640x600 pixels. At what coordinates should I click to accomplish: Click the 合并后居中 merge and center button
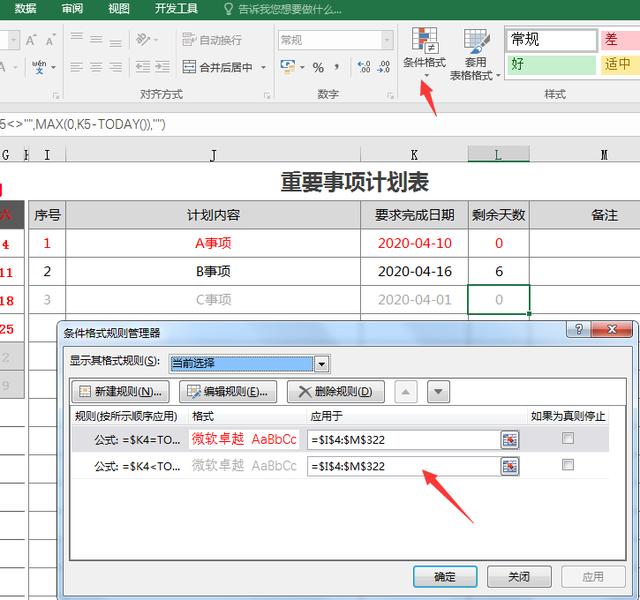pos(226,67)
